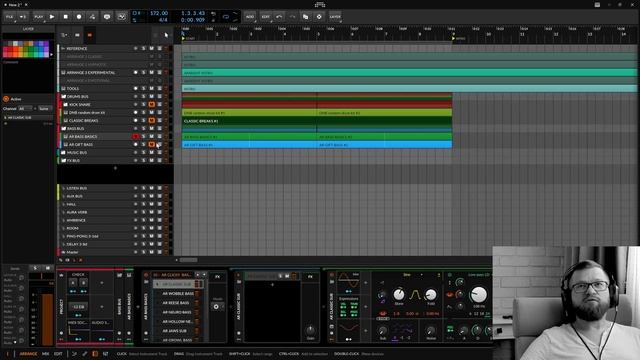The image size is (640, 360).
Task: Click the redo arrow in the toolbar
Action: point(292,17)
